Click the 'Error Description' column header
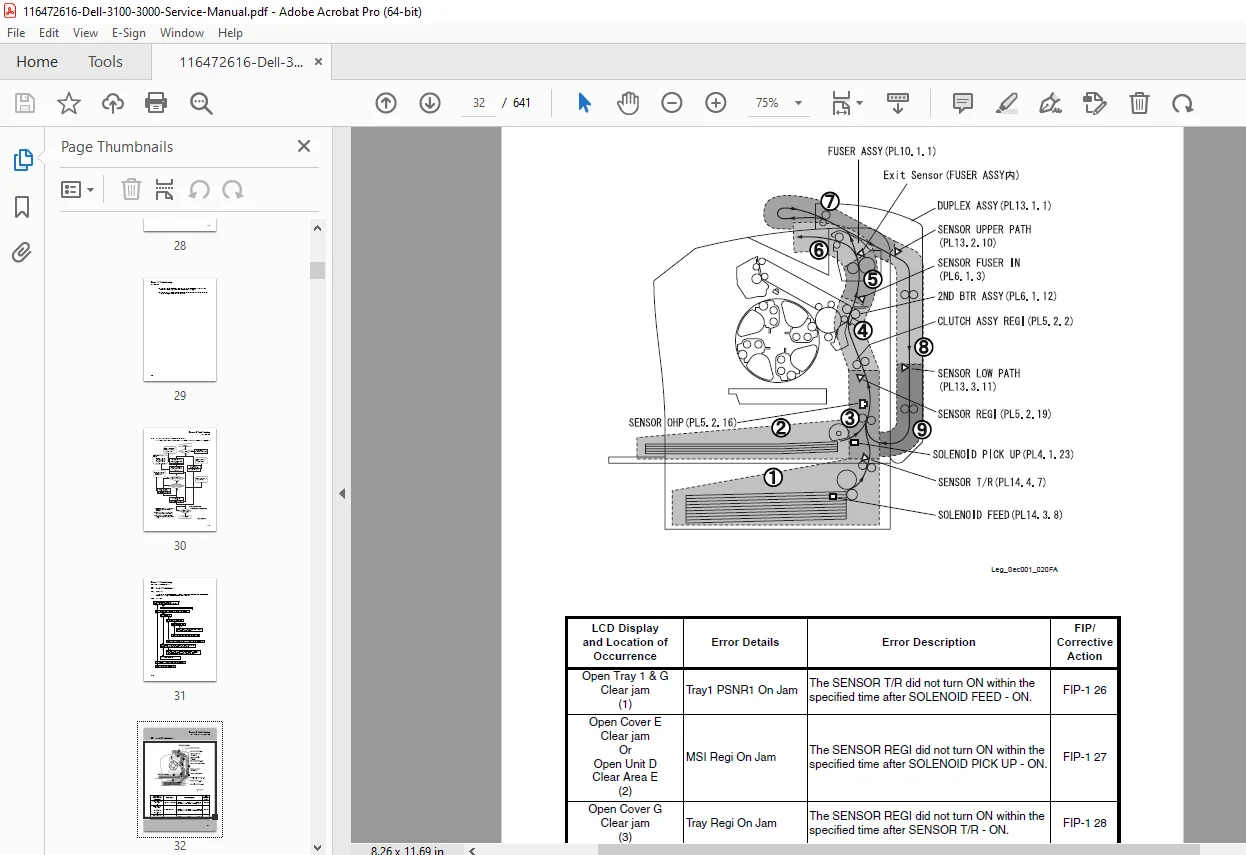The image size is (1246, 855). pyautogui.click(x=928, y=642)
